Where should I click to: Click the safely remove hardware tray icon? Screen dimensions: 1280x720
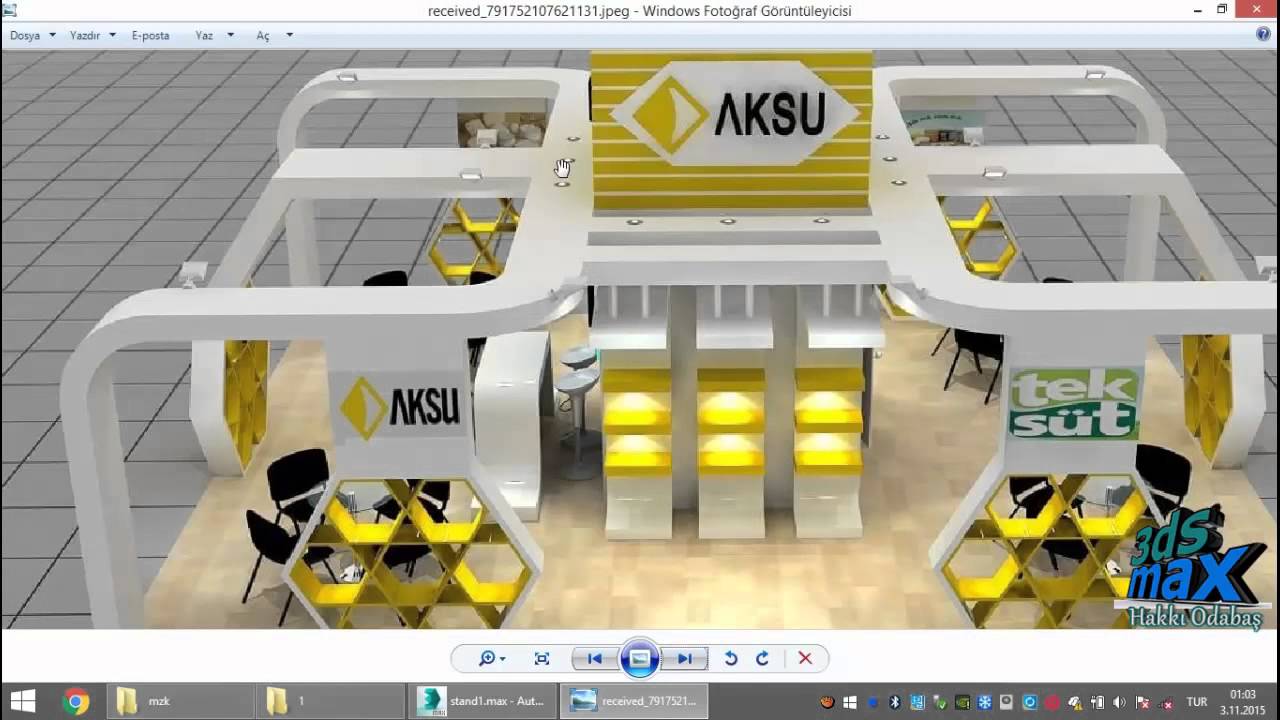coord(940,702)
